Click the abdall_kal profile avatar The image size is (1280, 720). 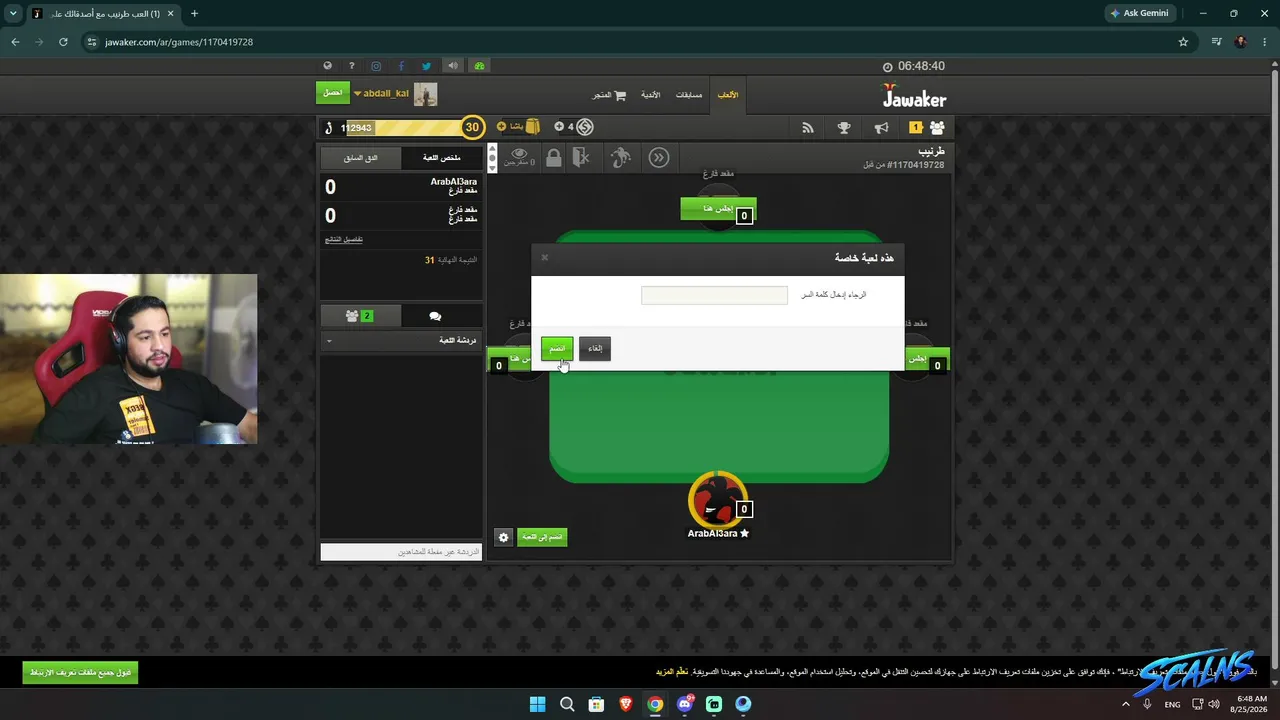[x=426, y=94]
